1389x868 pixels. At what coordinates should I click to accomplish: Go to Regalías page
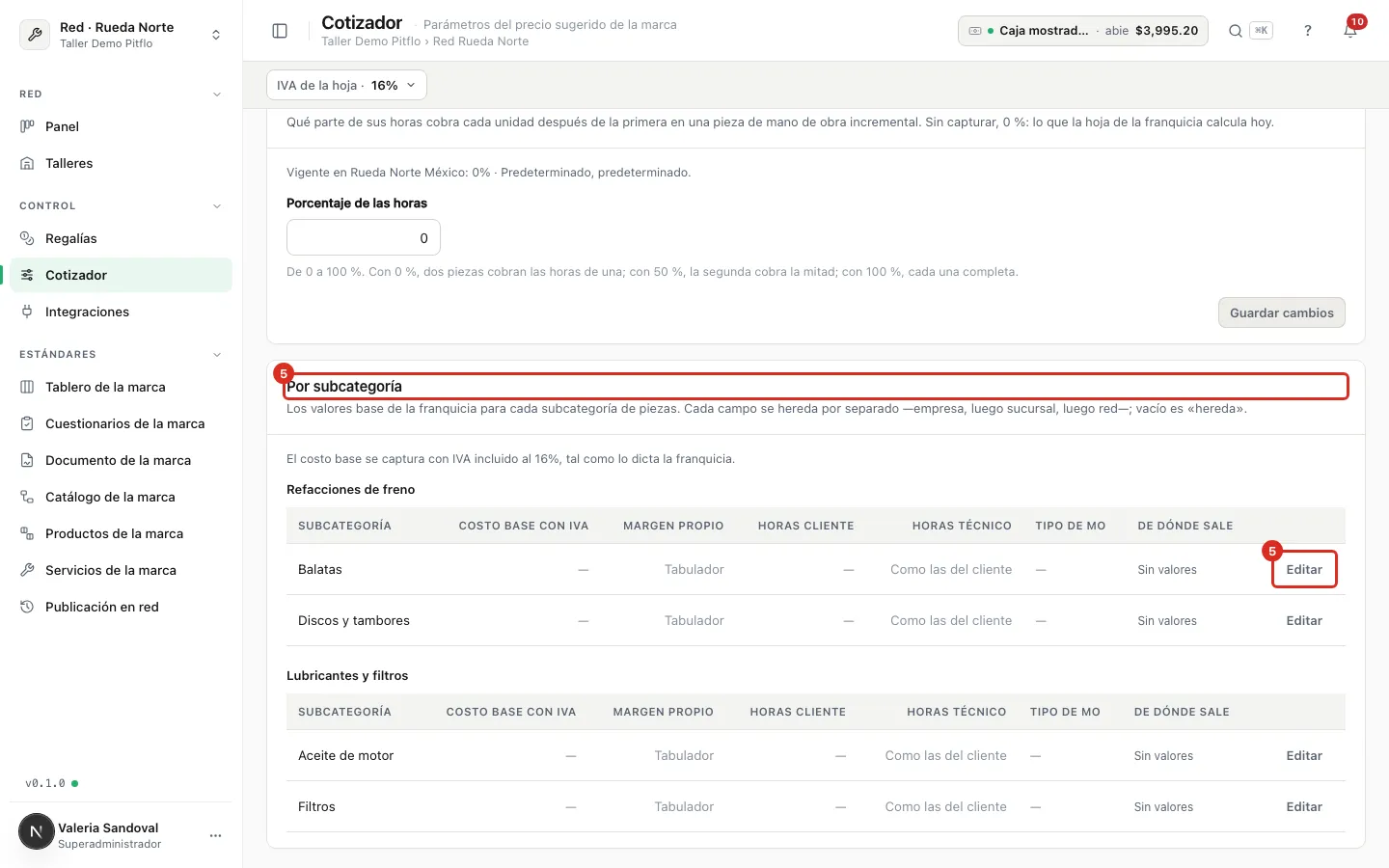point(121,238)
